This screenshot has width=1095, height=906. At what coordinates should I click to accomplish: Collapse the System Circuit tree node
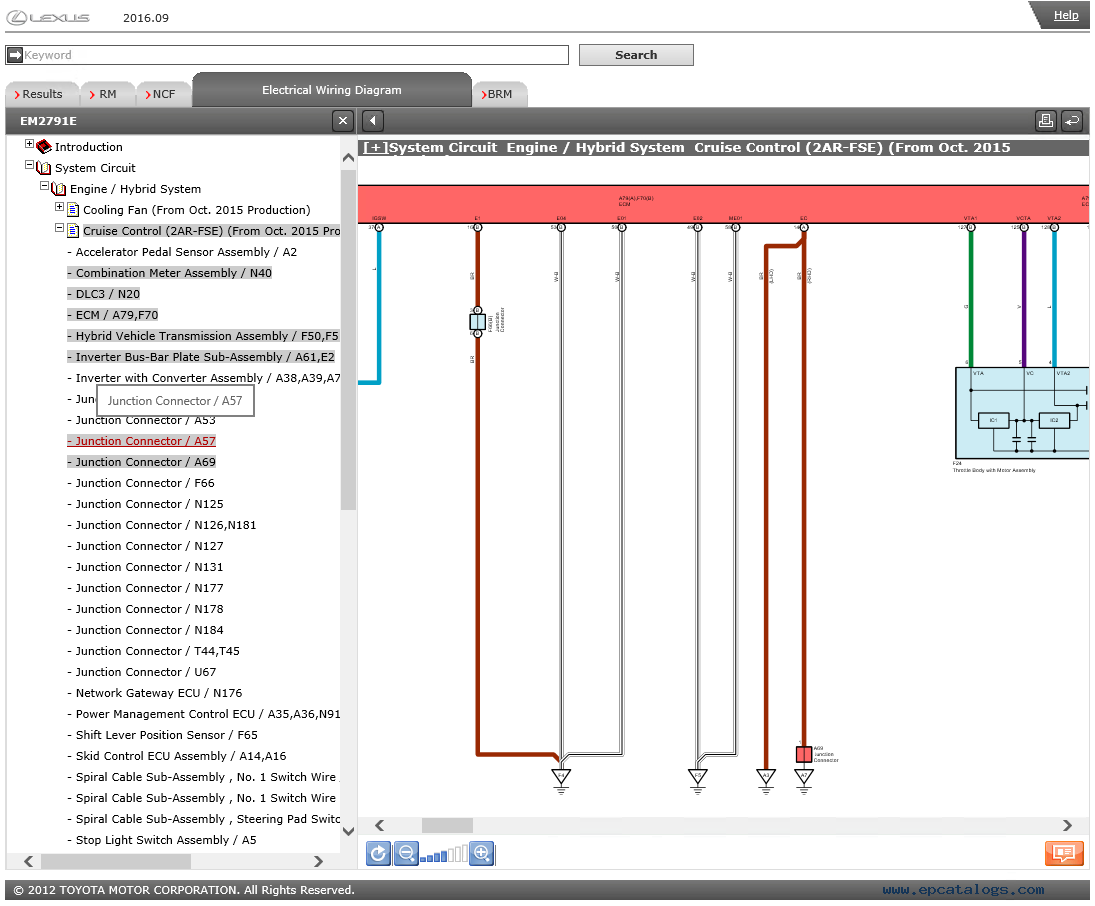click(x=29, y=165)
